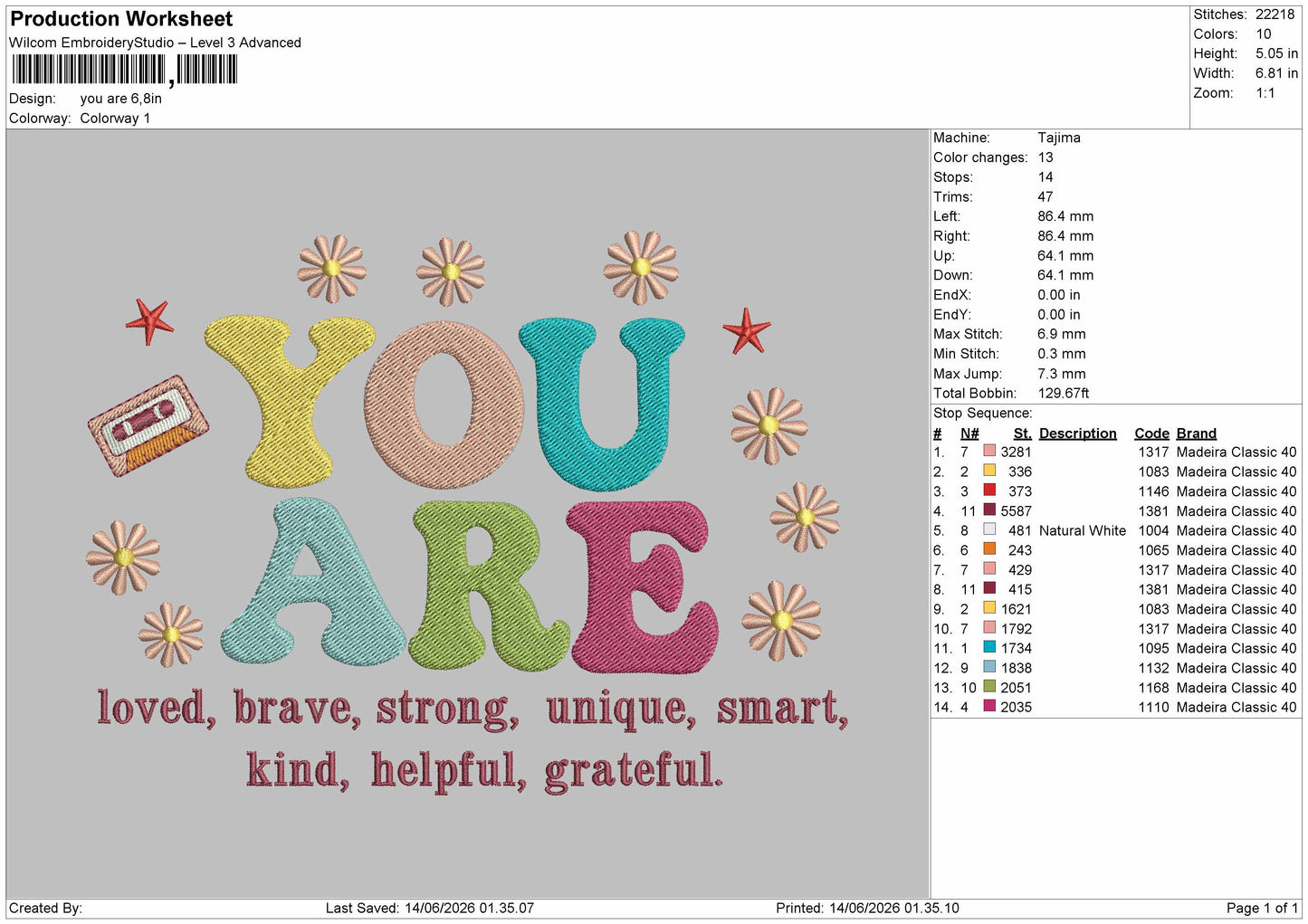Viewport: 1308px width, 924px height.
Task: Click the Total Bobbin value '129.67ft'
Action: coord(1064,393)
